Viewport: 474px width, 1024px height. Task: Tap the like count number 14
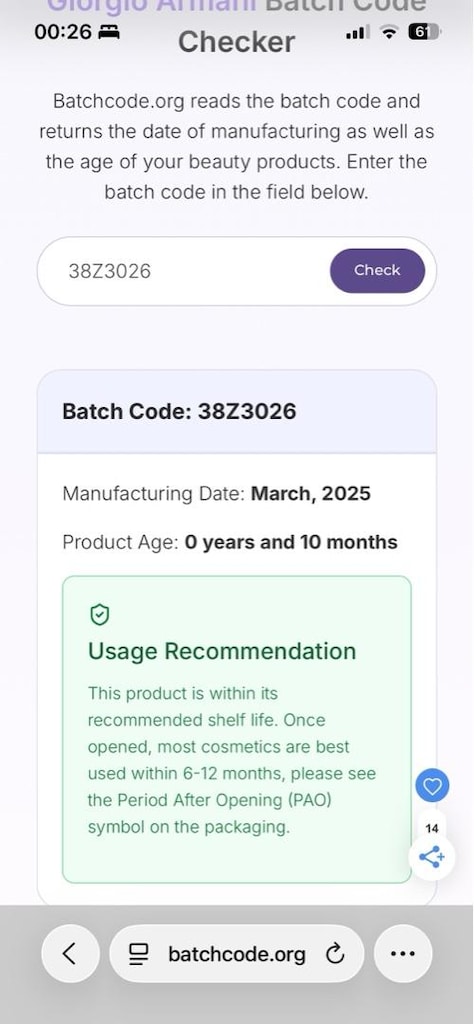click(432, 829)
